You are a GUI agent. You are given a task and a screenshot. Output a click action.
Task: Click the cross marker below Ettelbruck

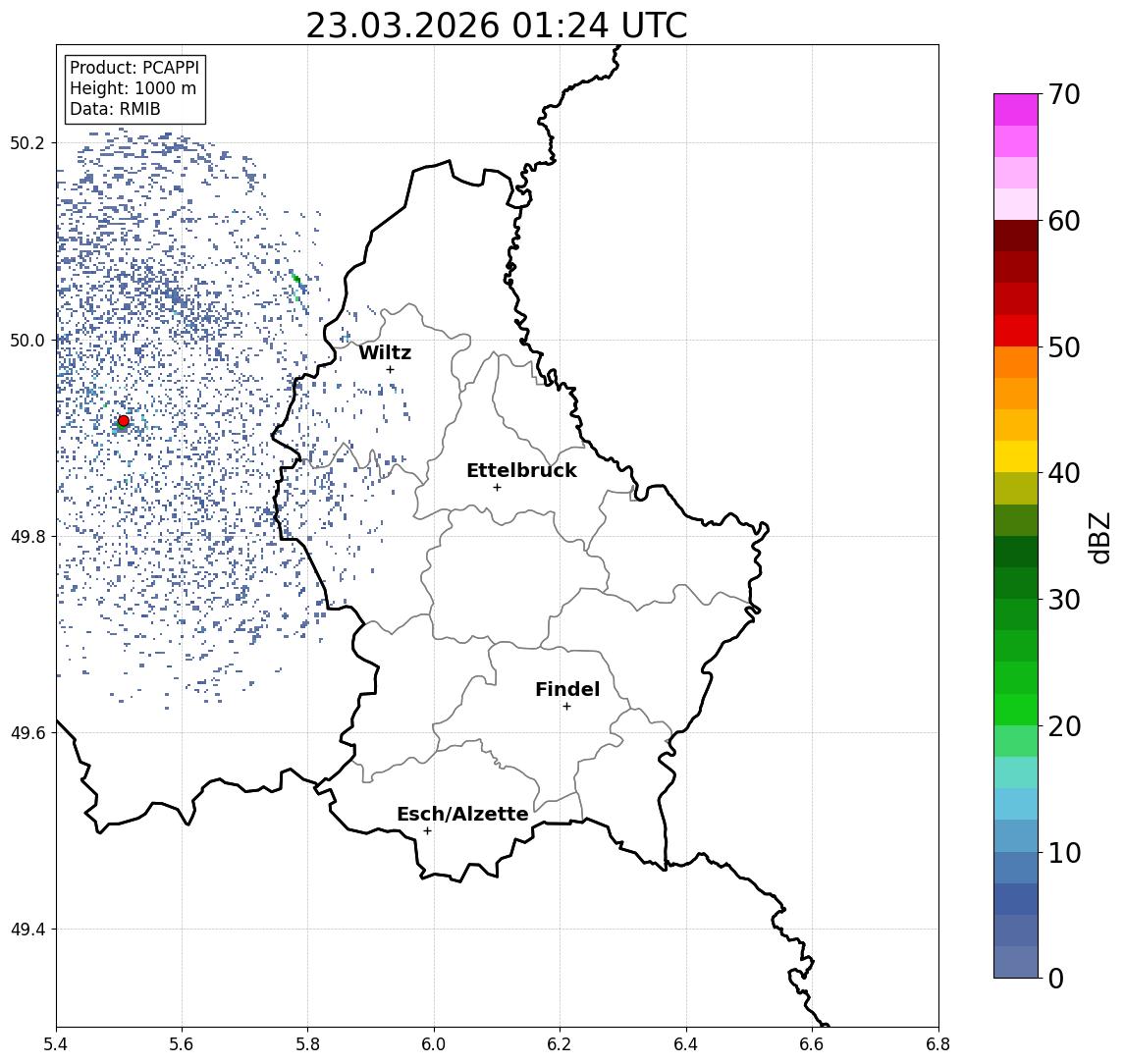(497, 488)
